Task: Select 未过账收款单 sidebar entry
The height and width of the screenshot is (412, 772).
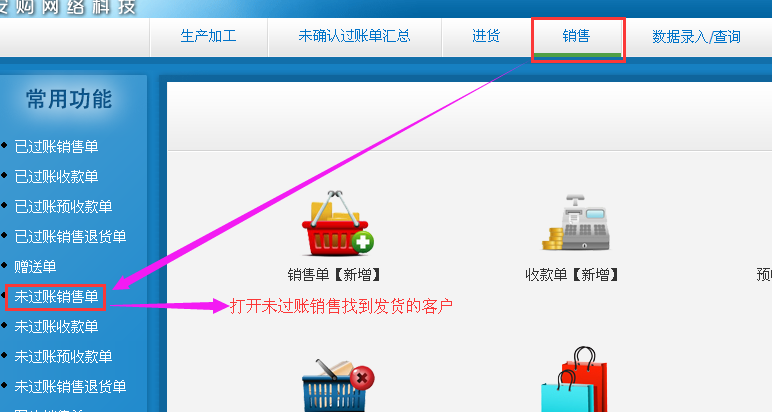Action: coord(57,327)
